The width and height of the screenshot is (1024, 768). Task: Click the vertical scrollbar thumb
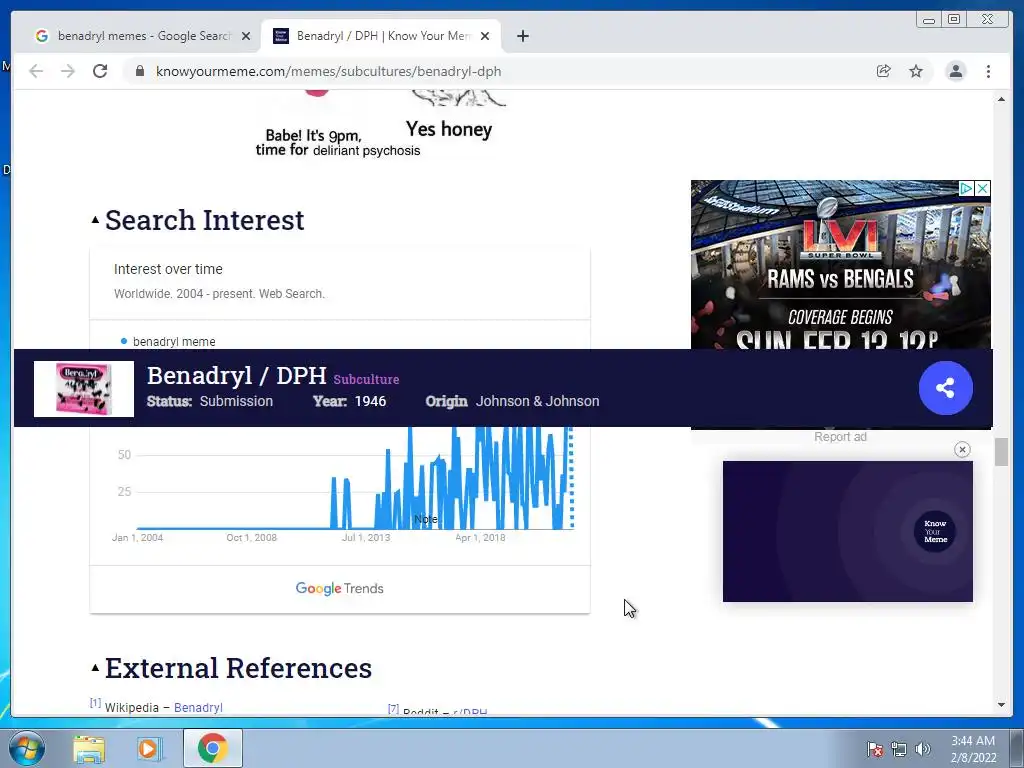click(x=1001, y=452)
